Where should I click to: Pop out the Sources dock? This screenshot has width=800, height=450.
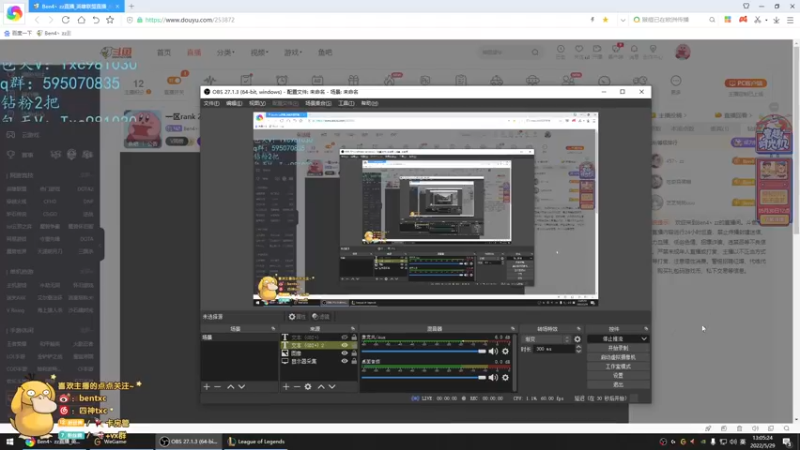click(353, 329)
